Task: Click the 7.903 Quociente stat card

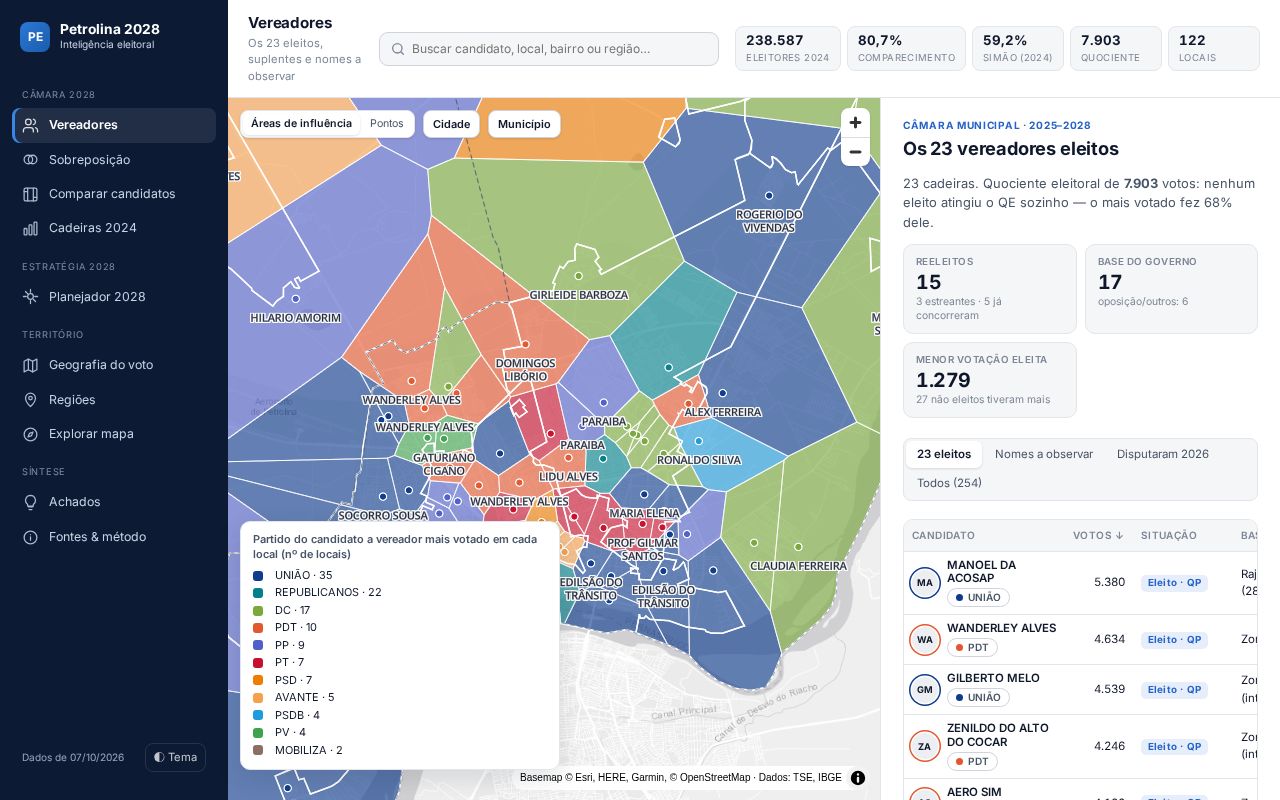Action: click(x=1116, y=48)
